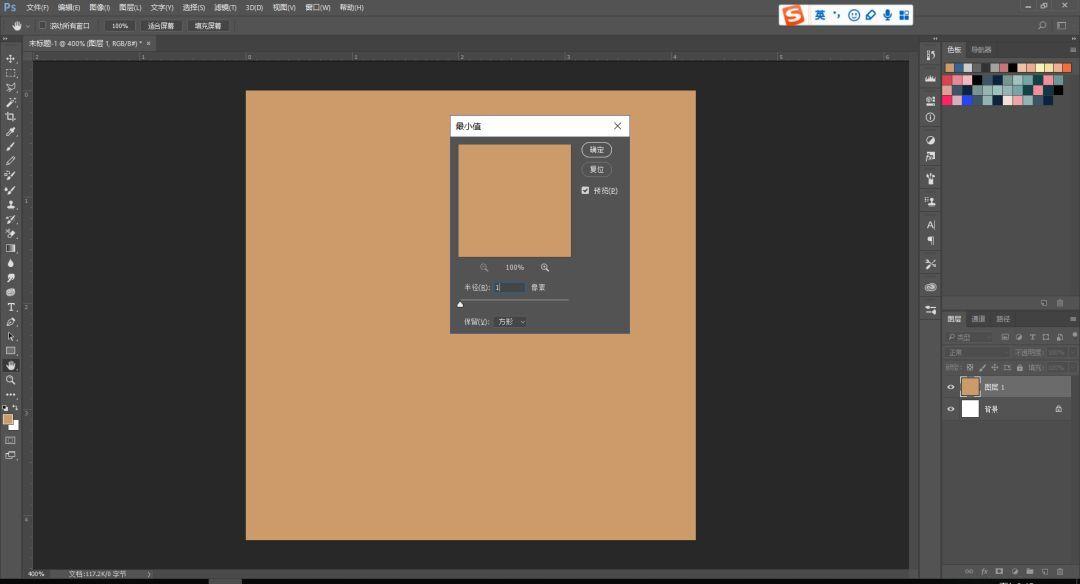Open Swatches panel options menu
The width and height of the screenshot is (1080, 584).
coord(1072,50)
